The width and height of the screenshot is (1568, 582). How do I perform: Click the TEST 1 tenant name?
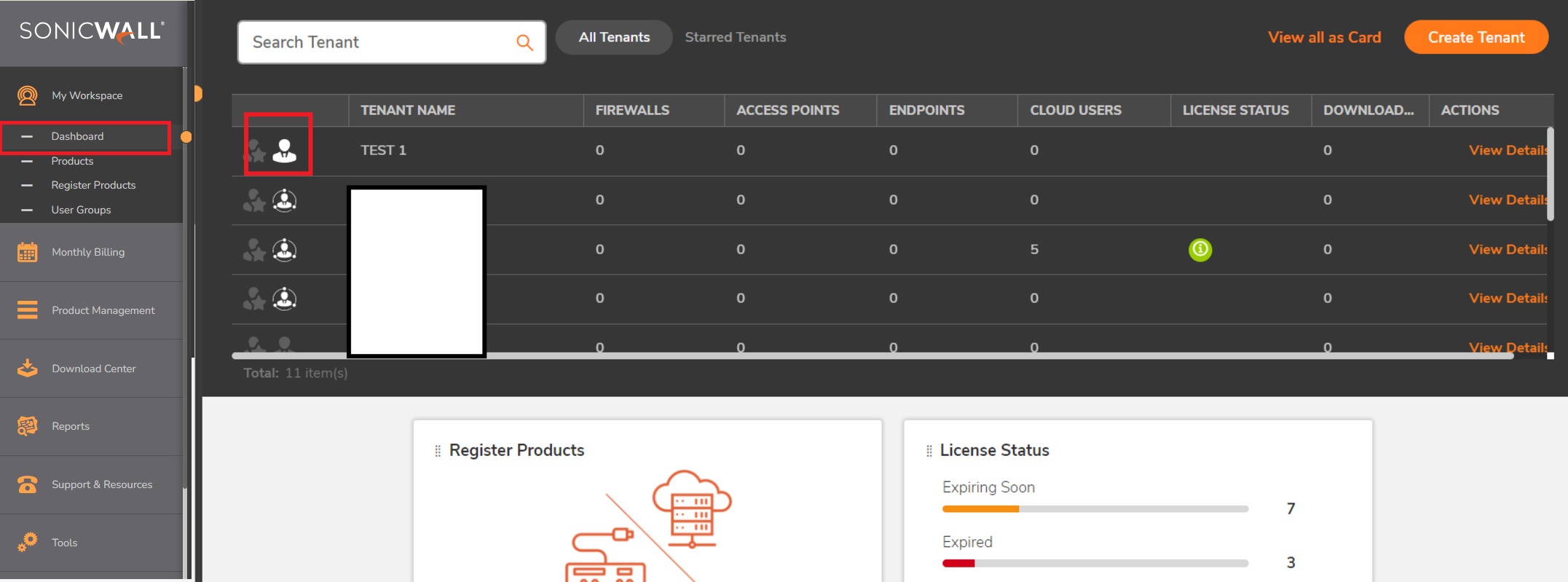(x=383, y=150)
